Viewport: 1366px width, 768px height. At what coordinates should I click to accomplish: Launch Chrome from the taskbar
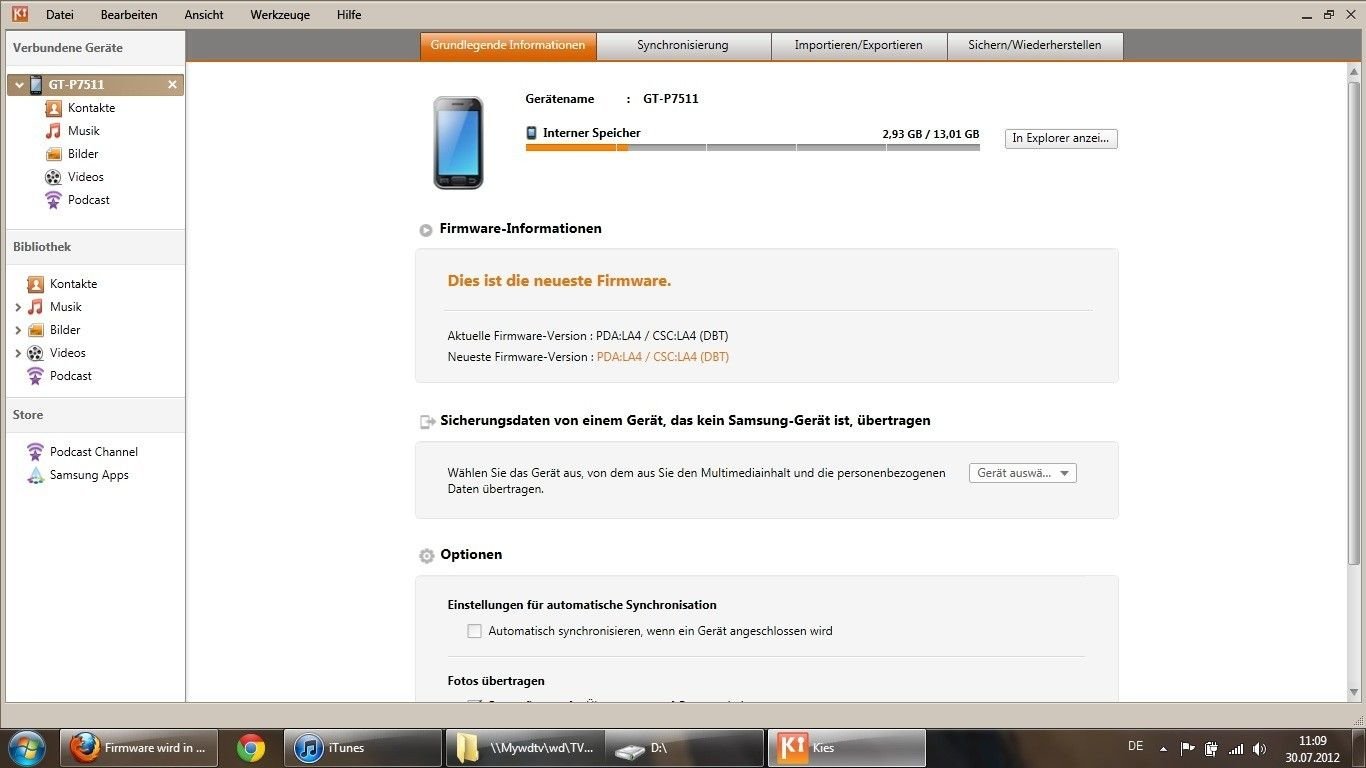251,748
